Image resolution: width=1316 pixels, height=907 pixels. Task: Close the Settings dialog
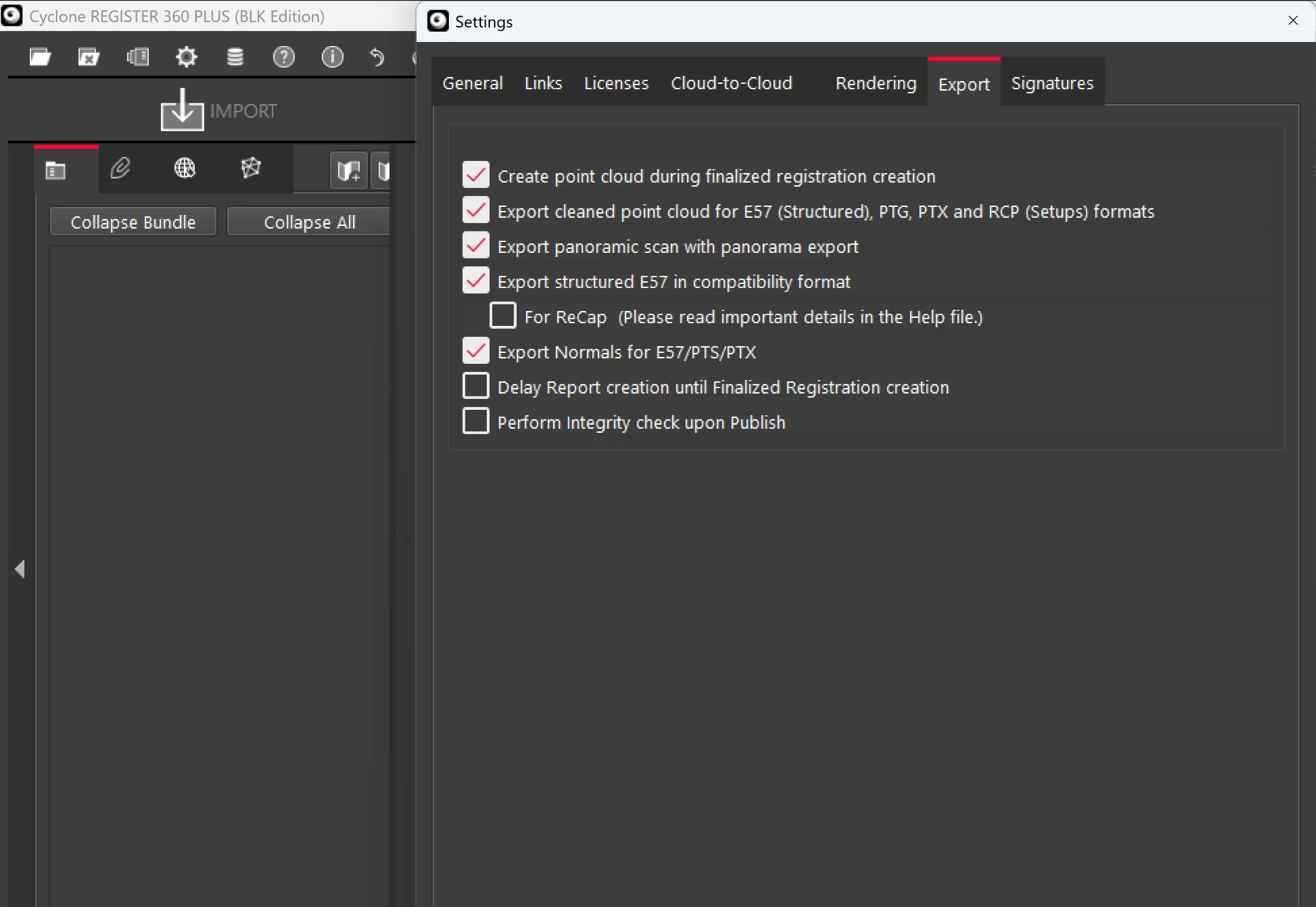point(1293,21)
